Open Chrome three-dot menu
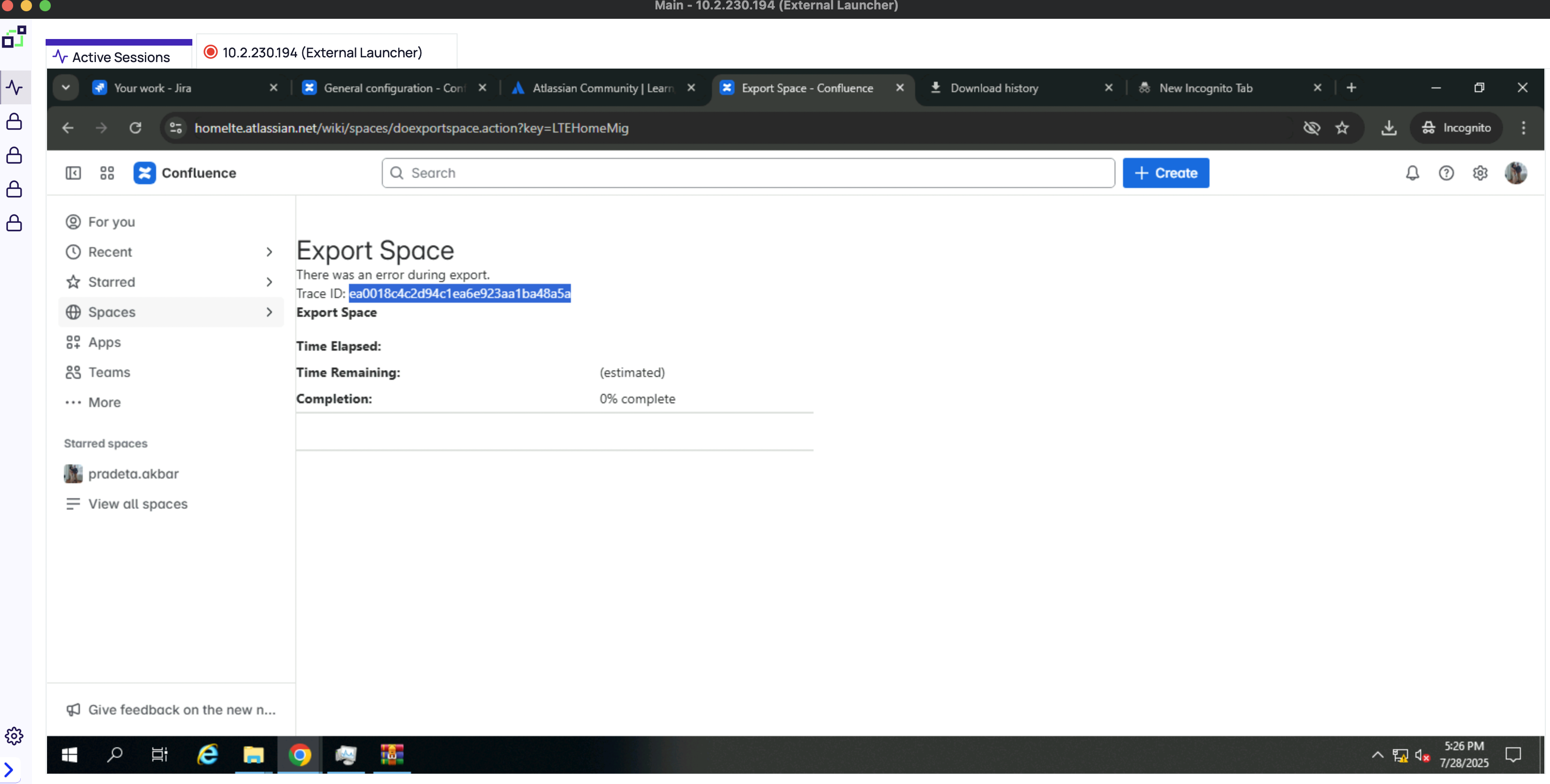 pos(1524,127)
